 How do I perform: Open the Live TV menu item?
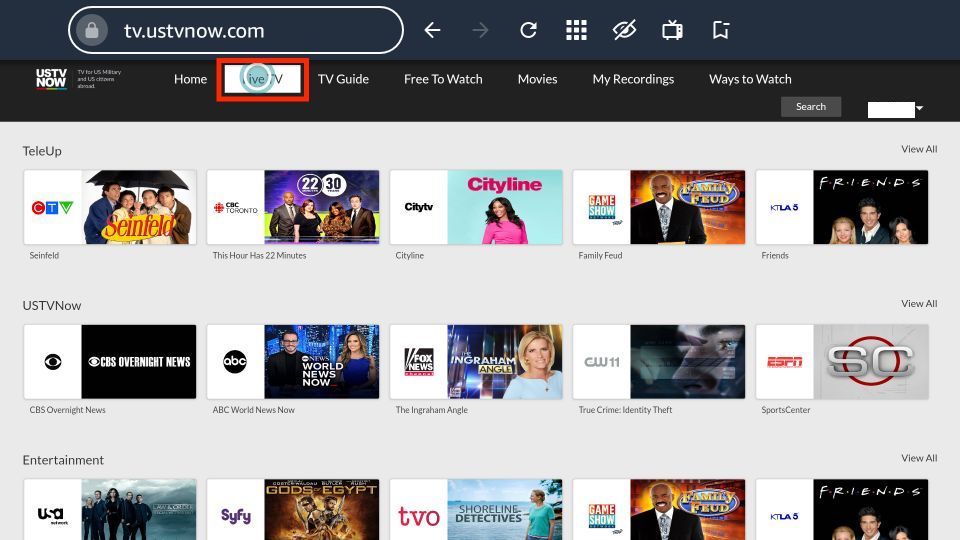[263, 79]
